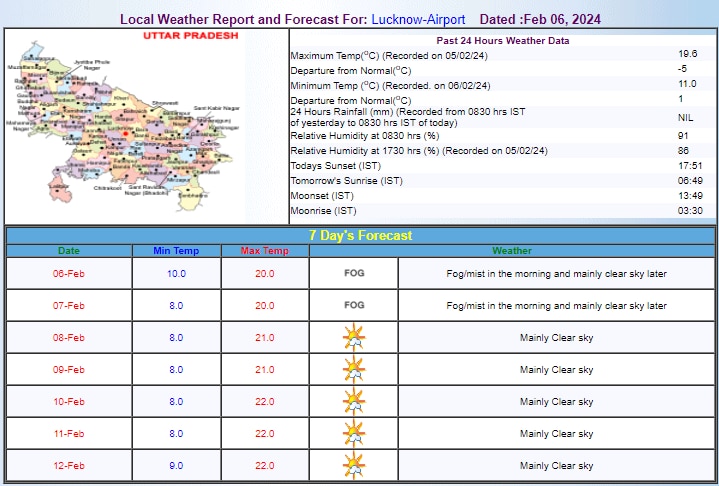Viewport: 719px width, 486px height.
Task: Click the Date column header
Action: click(x=69, y=251)
